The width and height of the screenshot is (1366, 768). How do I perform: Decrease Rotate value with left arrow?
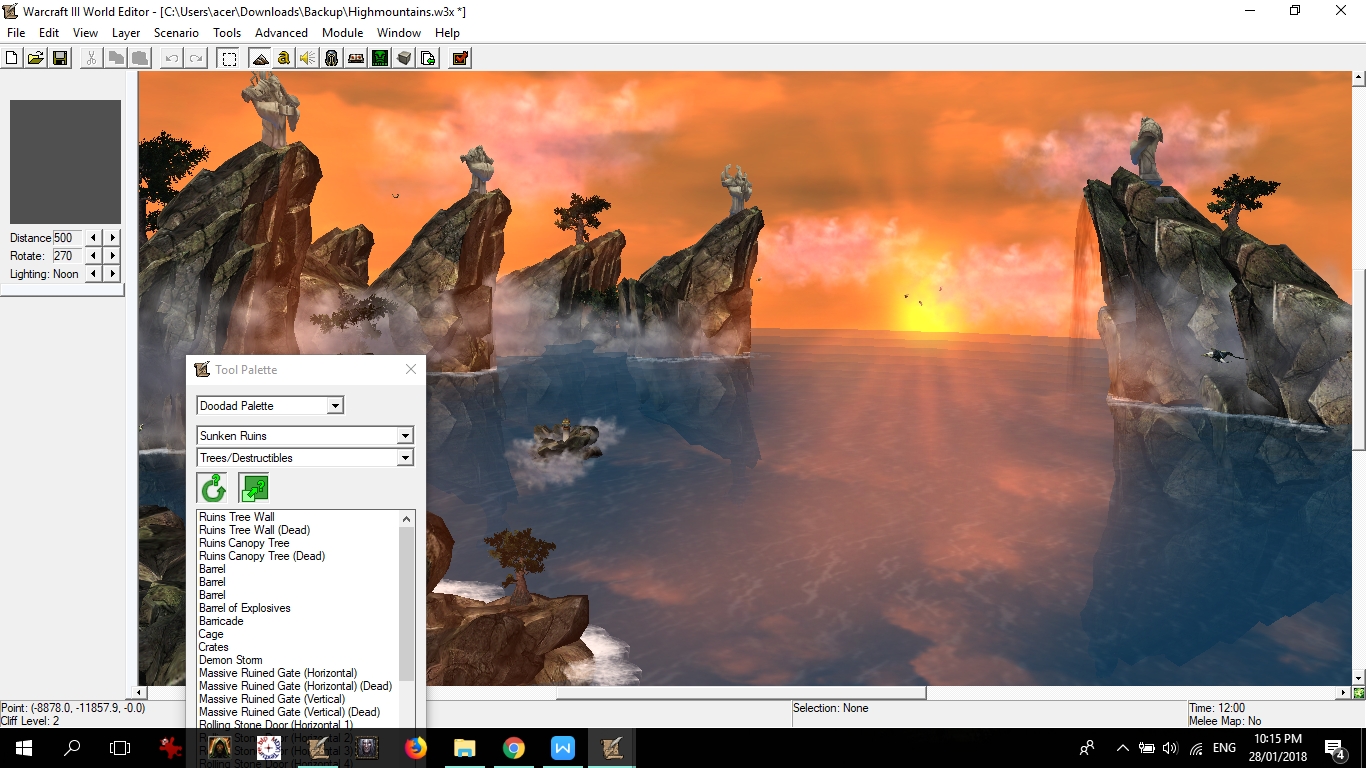93,256
